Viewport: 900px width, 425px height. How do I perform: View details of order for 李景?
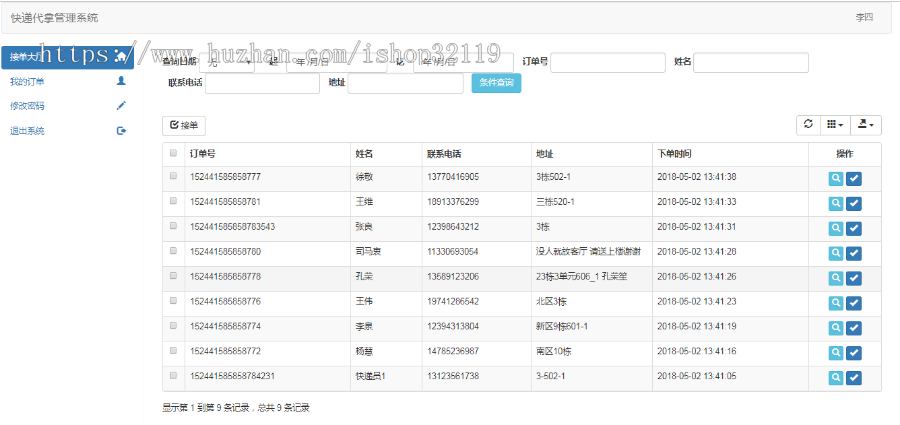[836, 328]
